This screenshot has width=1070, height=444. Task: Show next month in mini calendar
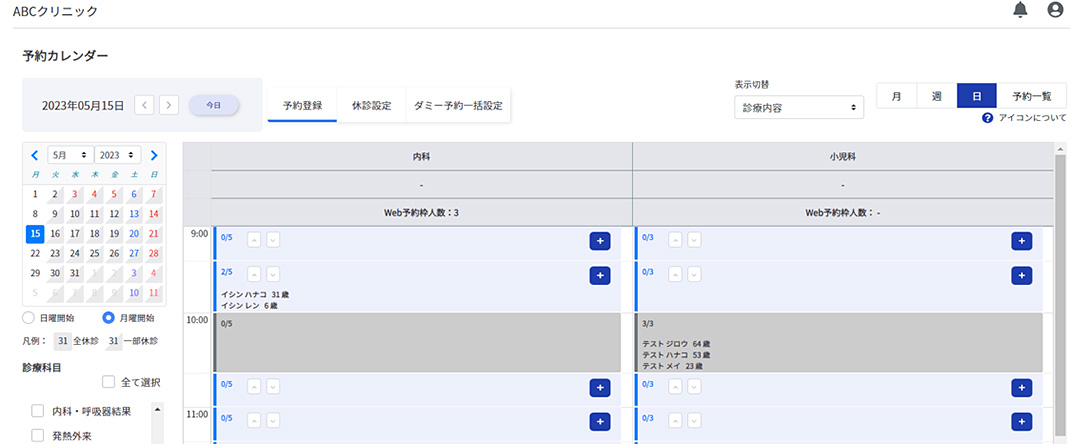154,156
